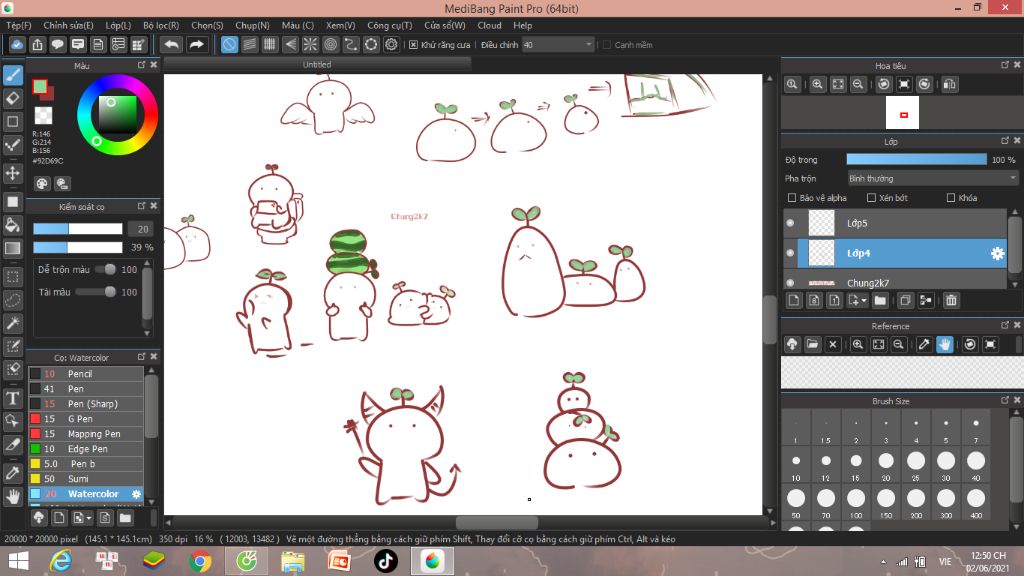This screenshot has width=1024, height=576.
Task: Select the Sumi brush
Action: (86, 479)
